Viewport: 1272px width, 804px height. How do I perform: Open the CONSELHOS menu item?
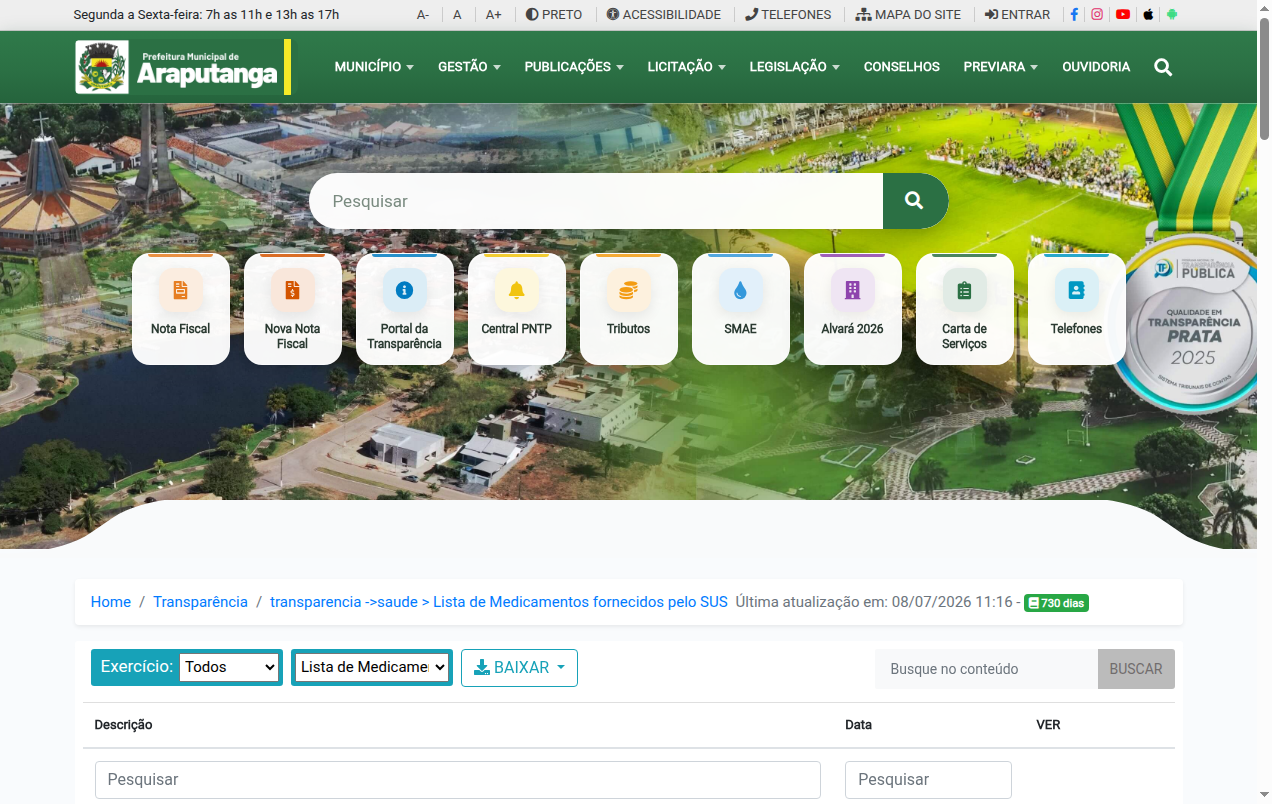pos(902,67)
